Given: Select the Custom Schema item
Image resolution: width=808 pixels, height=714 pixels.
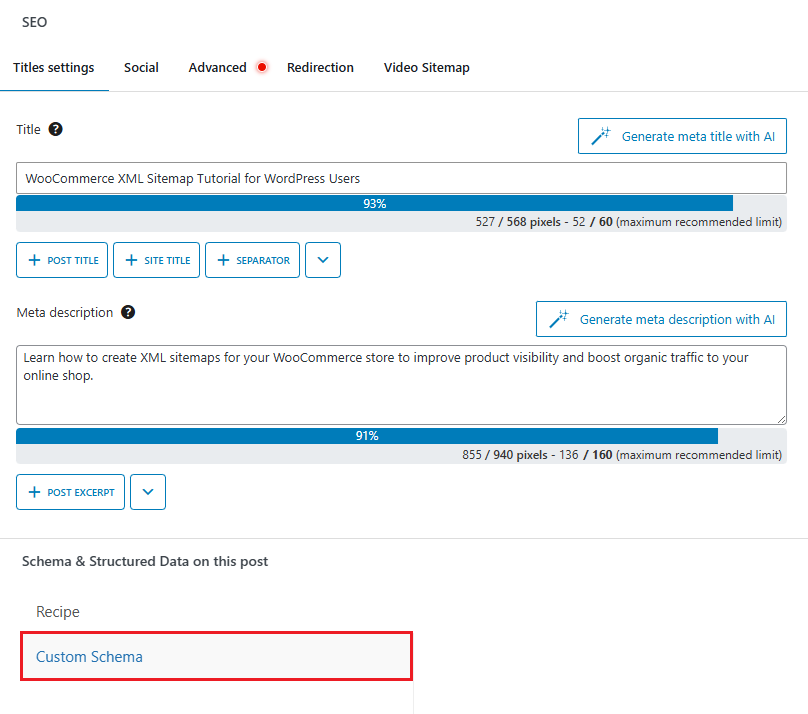Looking at the screenshot, I should pyautogui.click(x=90, y=657).
